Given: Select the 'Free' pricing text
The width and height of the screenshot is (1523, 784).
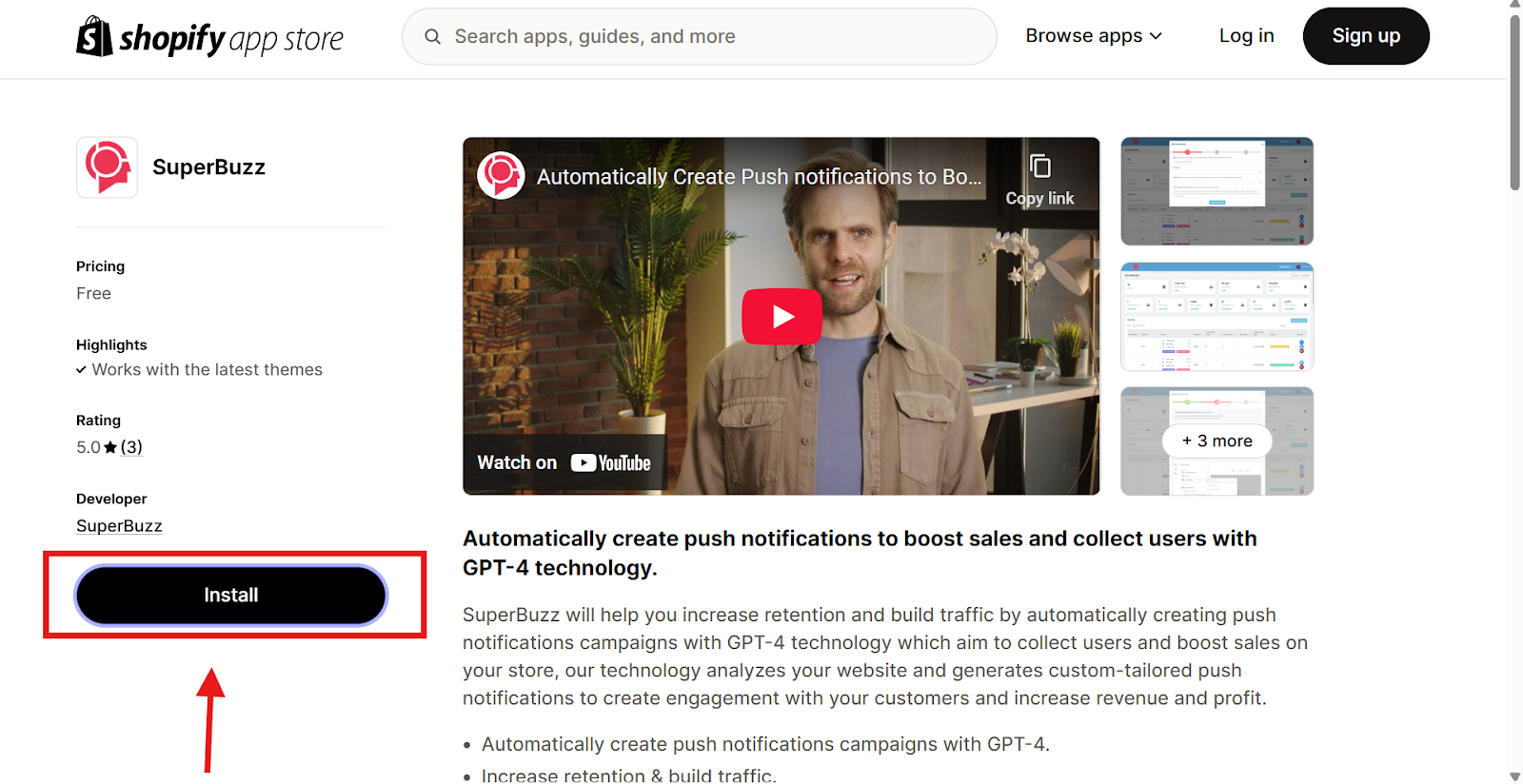Looking at the screenshot, I should pyautogui.click(x=93, y=294).
